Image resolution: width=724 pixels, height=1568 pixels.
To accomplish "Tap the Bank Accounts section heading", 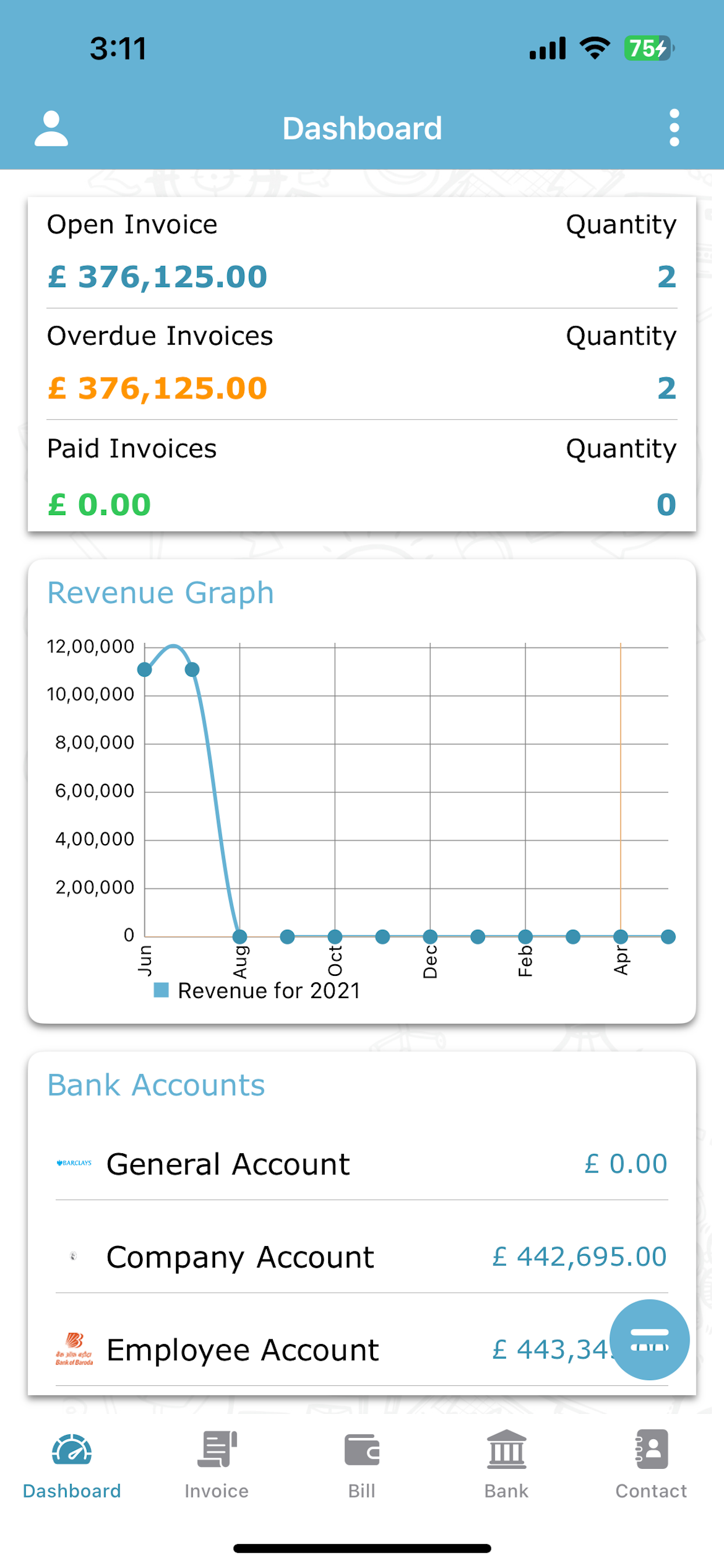I will 156,1086.
